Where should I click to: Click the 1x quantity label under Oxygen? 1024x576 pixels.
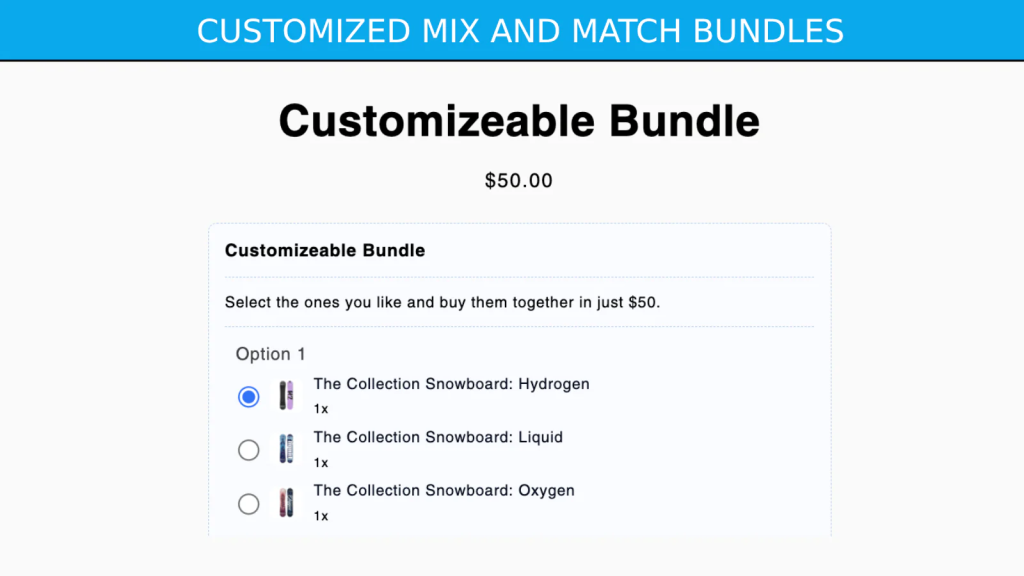point(318,516)
